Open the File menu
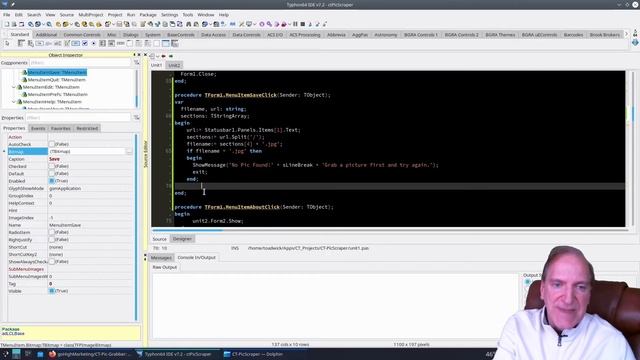The height and width of the screenshot is (360, 640). tap(7, 15)
